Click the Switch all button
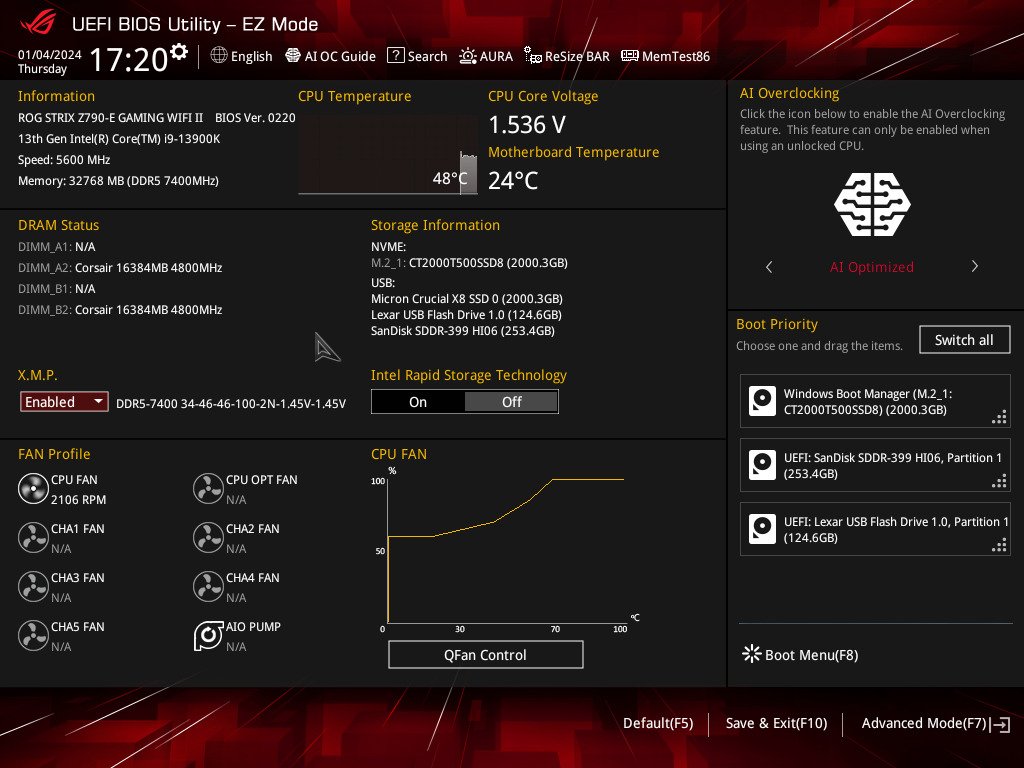This screenshot has height=768, width=1024. 964,340
